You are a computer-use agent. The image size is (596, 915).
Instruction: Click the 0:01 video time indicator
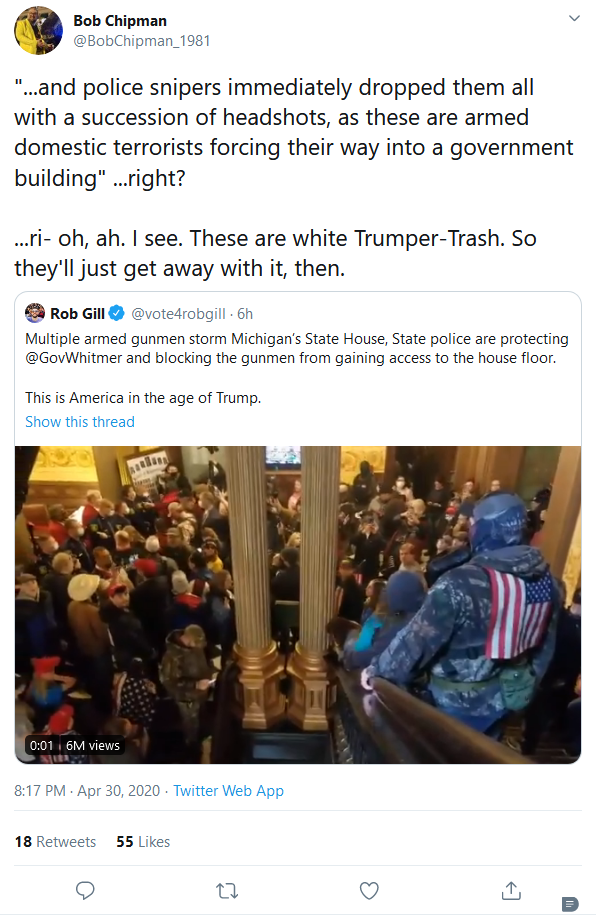point(41,745)
